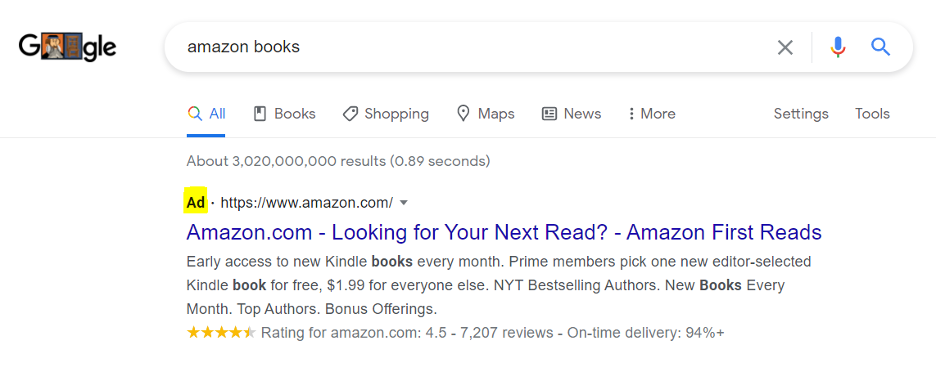Click the amazon.com ad URL
Viewport: 936px width, 372px height.
coord(307,203)
